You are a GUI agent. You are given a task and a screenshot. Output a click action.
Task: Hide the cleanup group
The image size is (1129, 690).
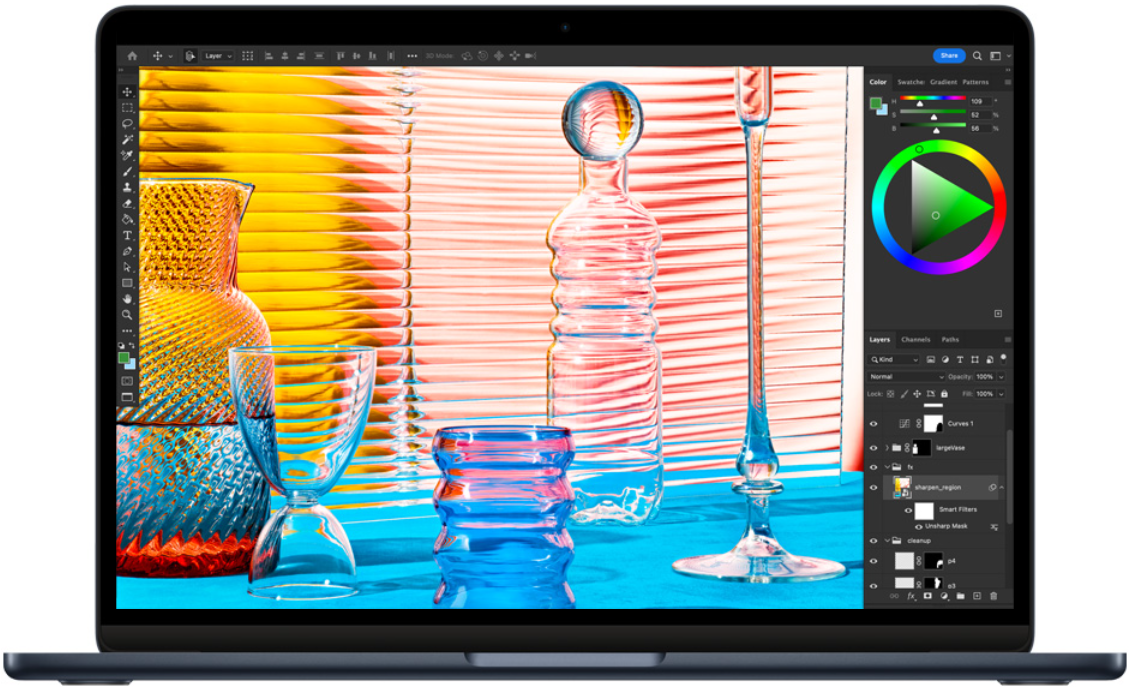coord(874,541)
